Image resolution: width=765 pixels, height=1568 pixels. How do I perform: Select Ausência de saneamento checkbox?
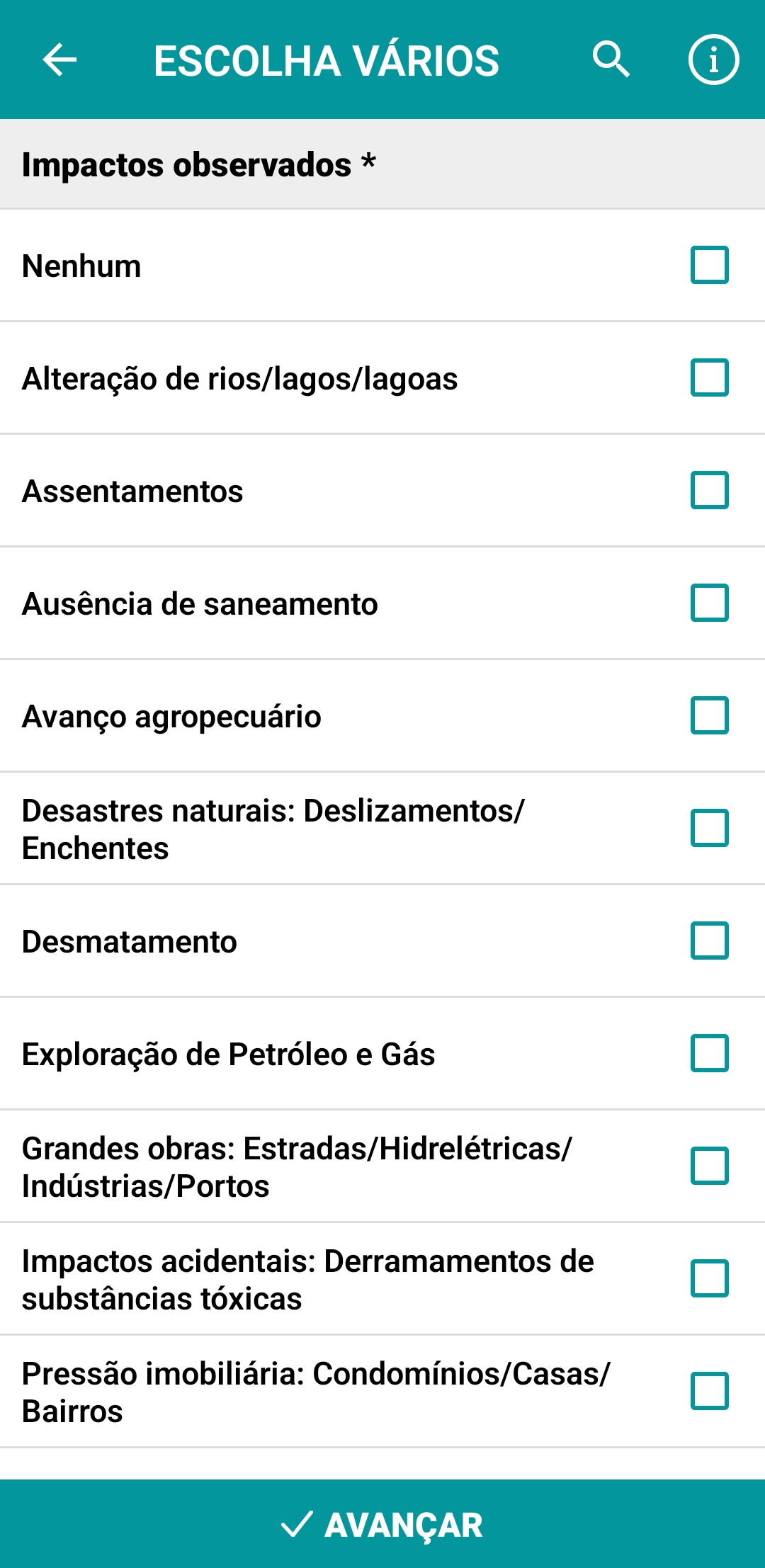[x=709, y=603]
